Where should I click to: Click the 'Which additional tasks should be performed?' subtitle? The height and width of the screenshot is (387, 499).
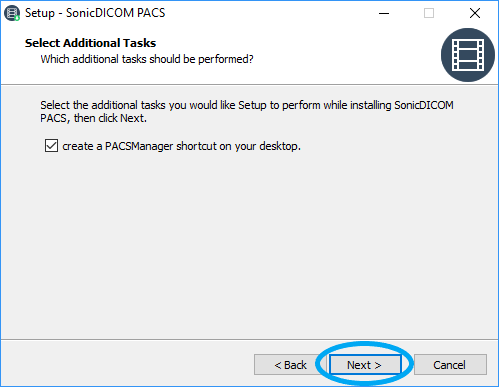click(x=147, y=59)
